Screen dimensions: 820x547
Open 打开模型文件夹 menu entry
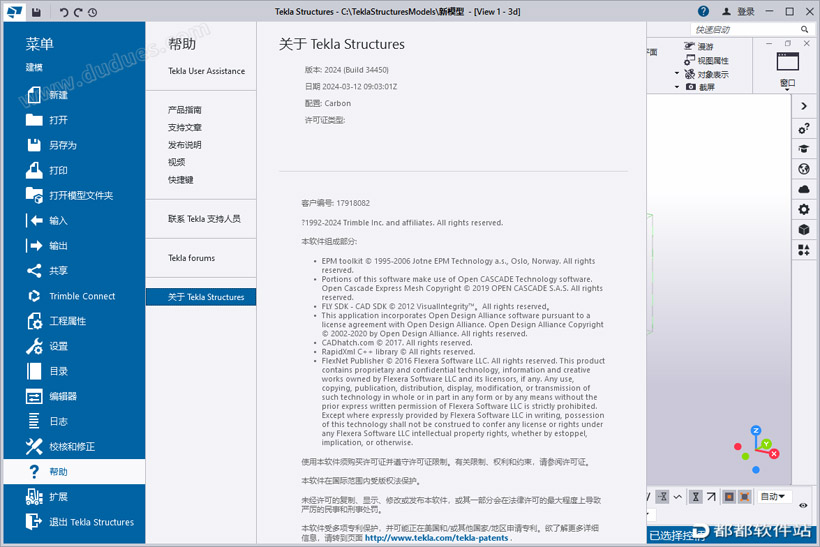tap(74, 195)
